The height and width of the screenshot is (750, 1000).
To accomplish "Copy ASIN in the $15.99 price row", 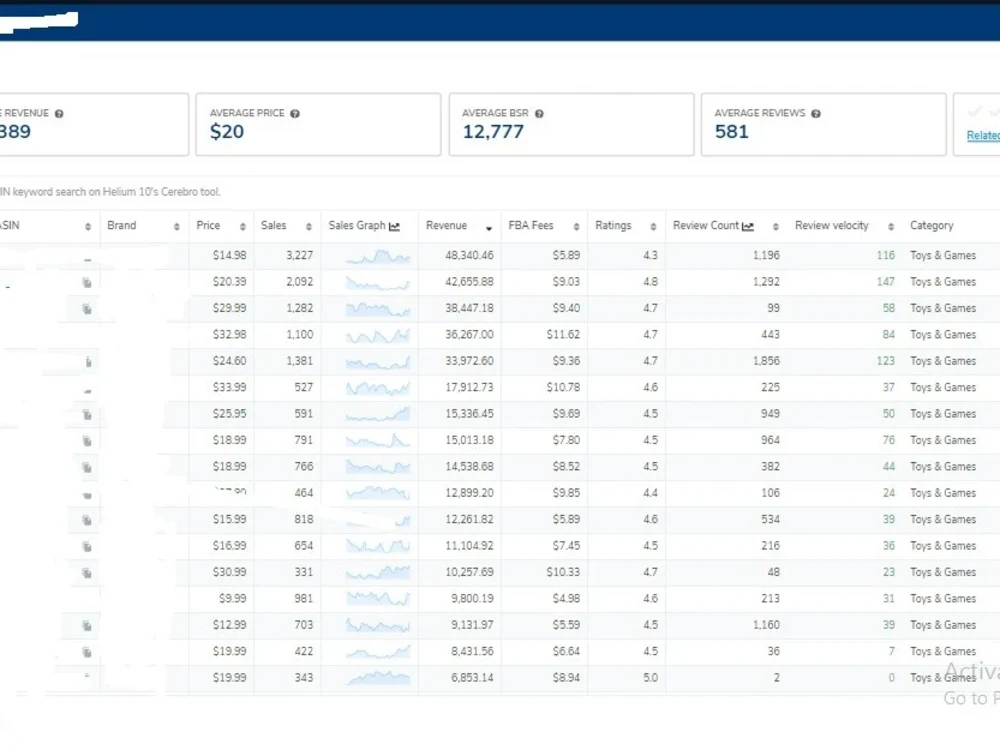I will point(87,520).
